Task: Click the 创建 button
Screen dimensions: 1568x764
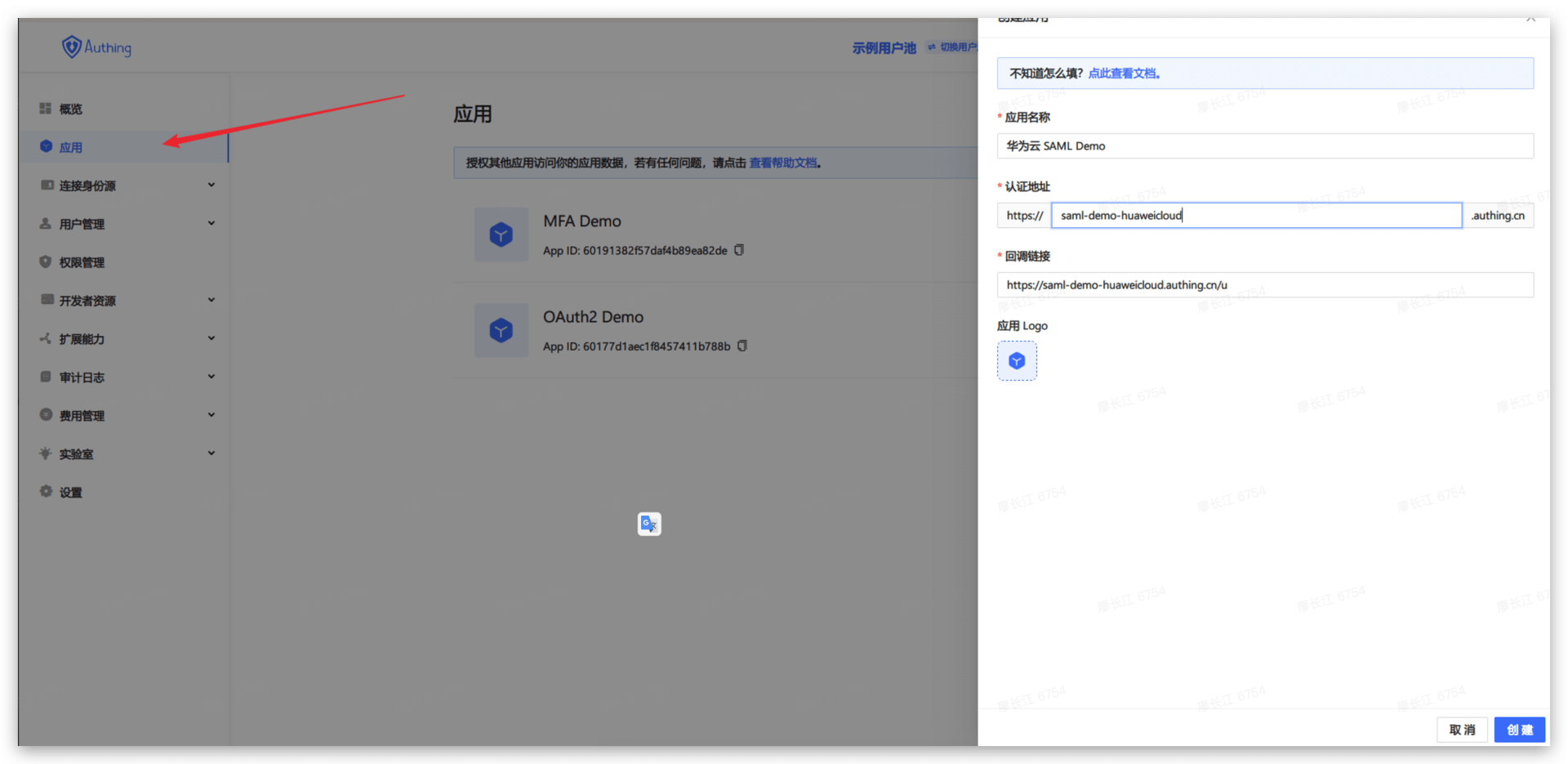Action: 1519,729
